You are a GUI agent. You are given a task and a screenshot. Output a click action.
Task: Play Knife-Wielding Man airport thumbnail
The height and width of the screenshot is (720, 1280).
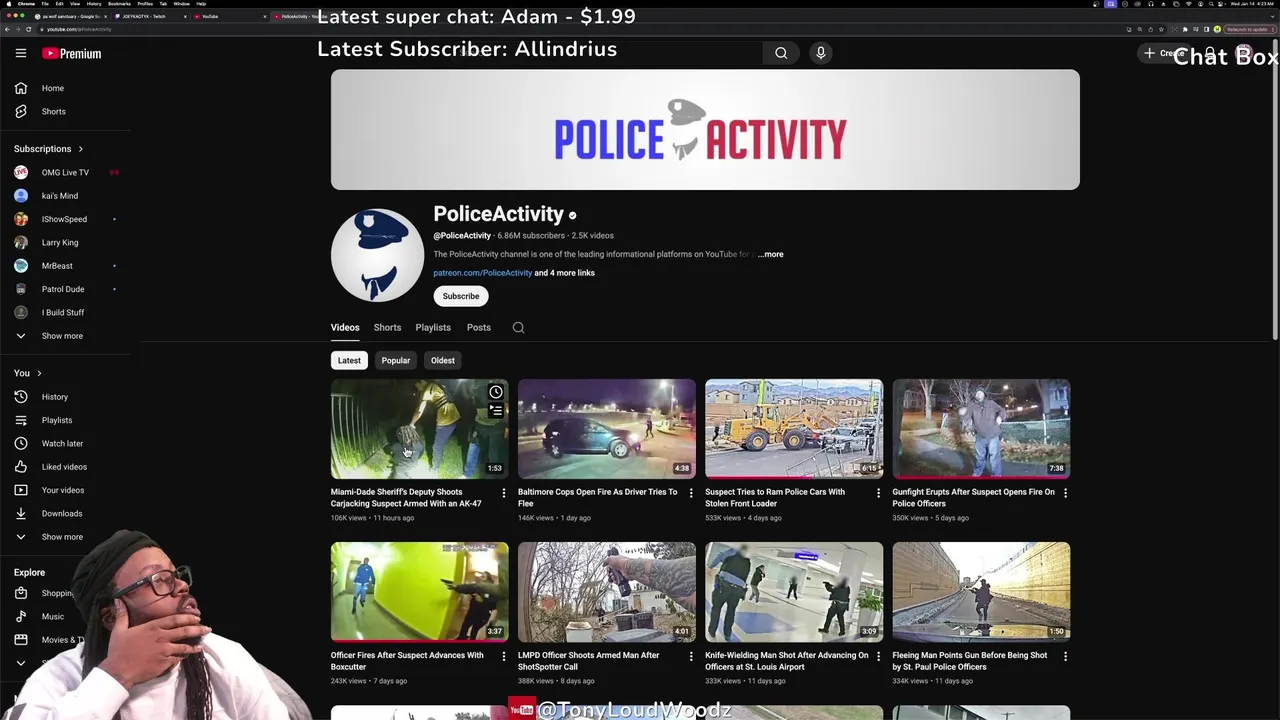[x=794, y=592]
